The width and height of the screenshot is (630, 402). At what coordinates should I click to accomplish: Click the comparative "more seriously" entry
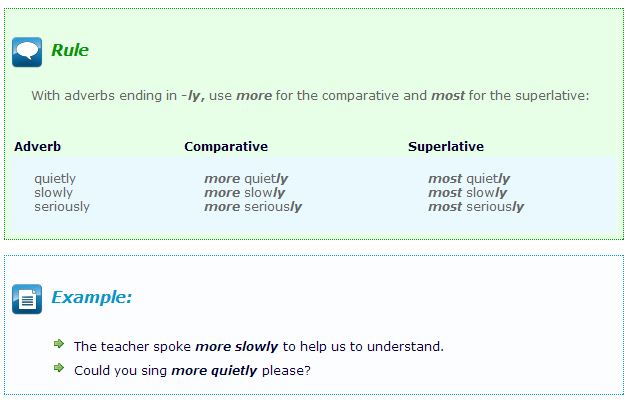coord(253,207)
